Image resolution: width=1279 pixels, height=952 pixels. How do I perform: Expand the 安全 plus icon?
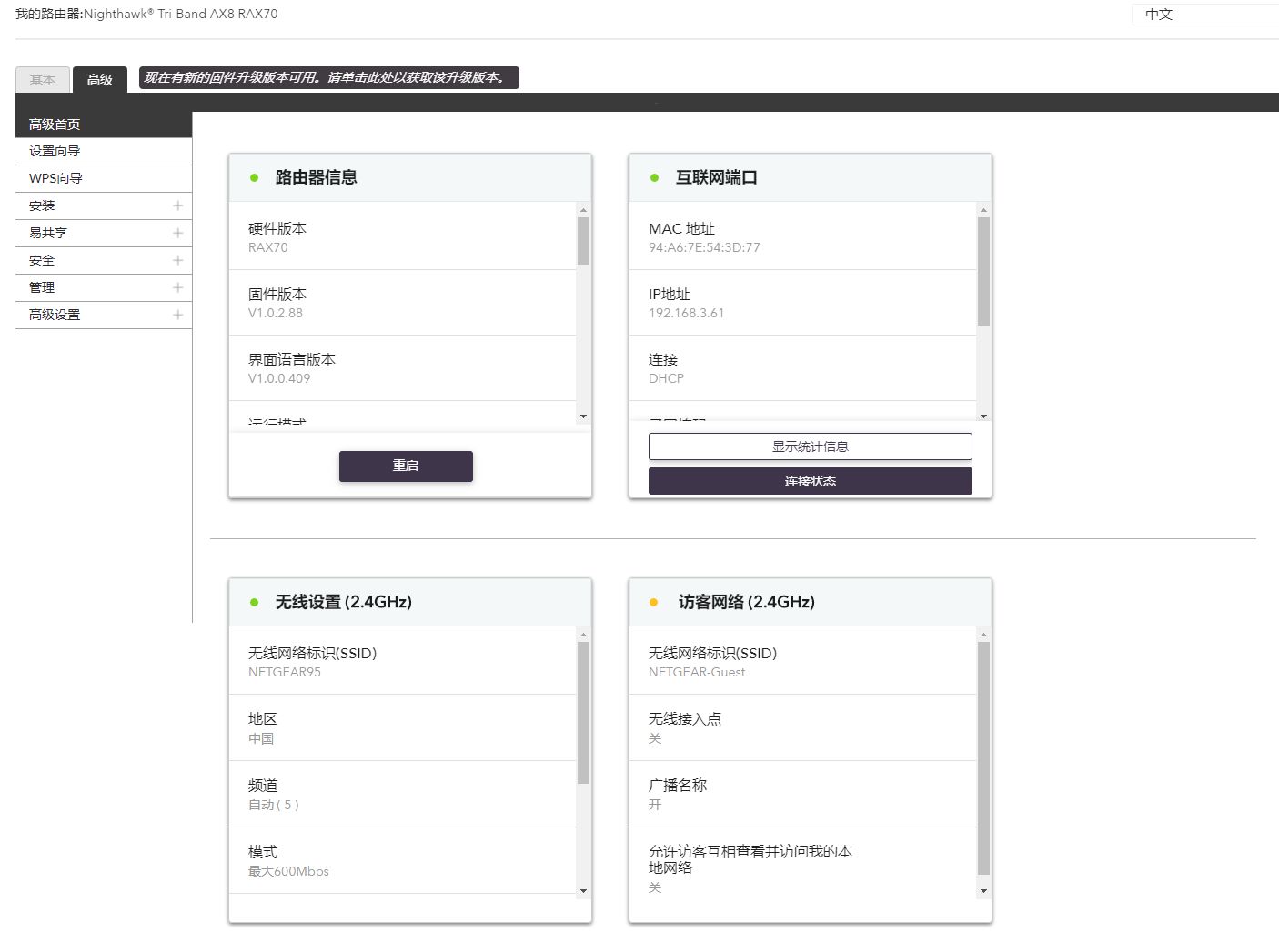coord(177,260)
